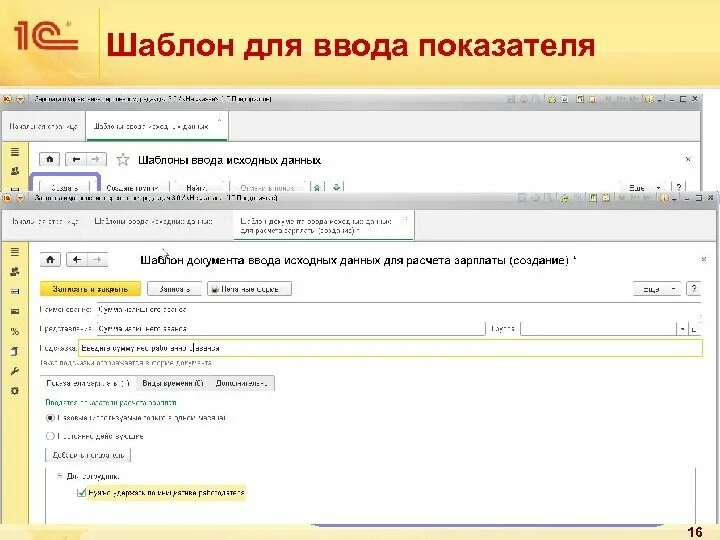Click into the Представление input field
720x540 pixels.
click(291, 329)
